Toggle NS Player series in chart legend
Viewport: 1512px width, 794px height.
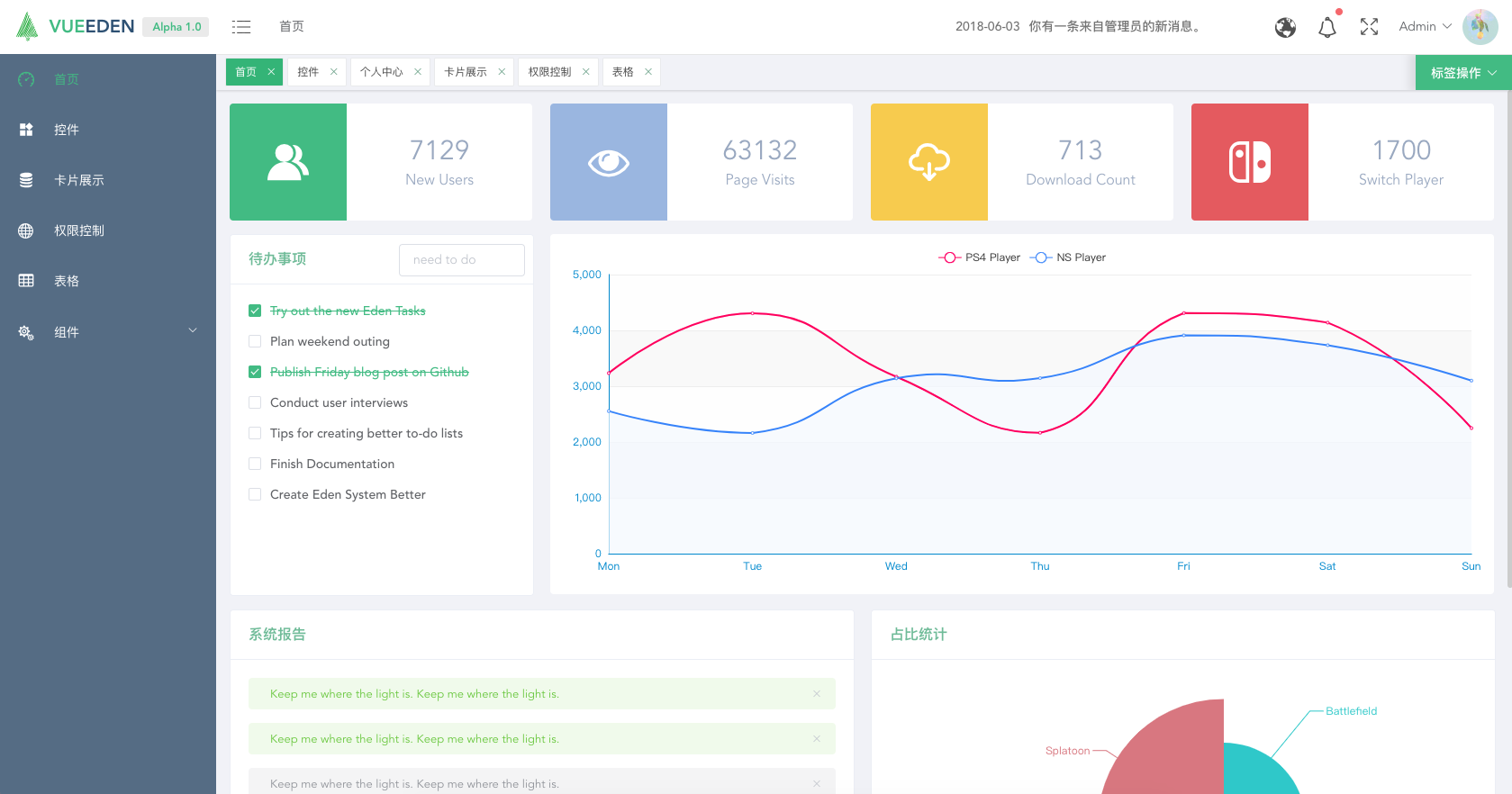(1068, 257)
